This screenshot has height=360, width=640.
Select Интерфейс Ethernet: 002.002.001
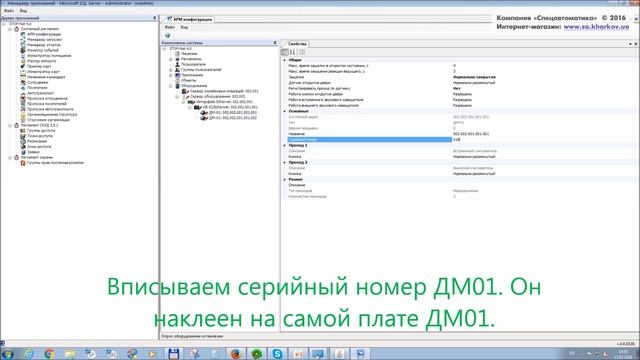pyautogui.click(x=224, y=102)
